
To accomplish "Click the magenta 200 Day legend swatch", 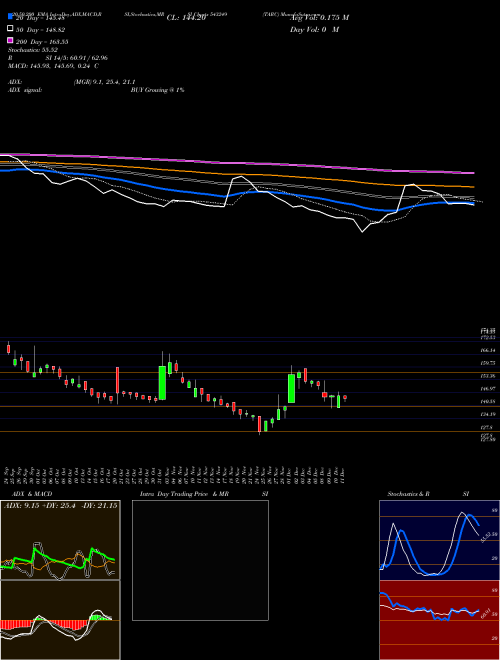I will (11, 41).
